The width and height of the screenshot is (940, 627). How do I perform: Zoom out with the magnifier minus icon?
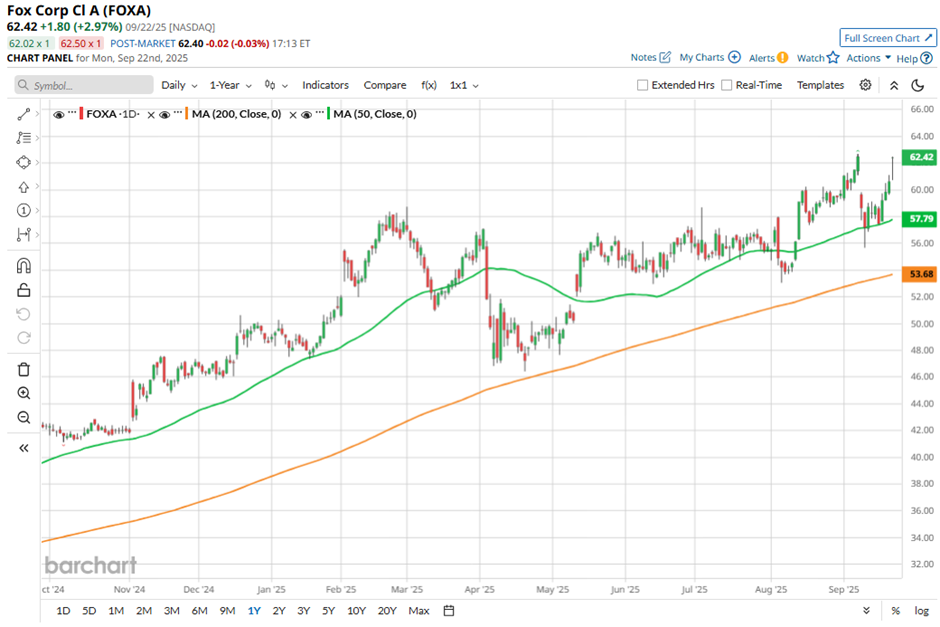click(x=24, y=417)
